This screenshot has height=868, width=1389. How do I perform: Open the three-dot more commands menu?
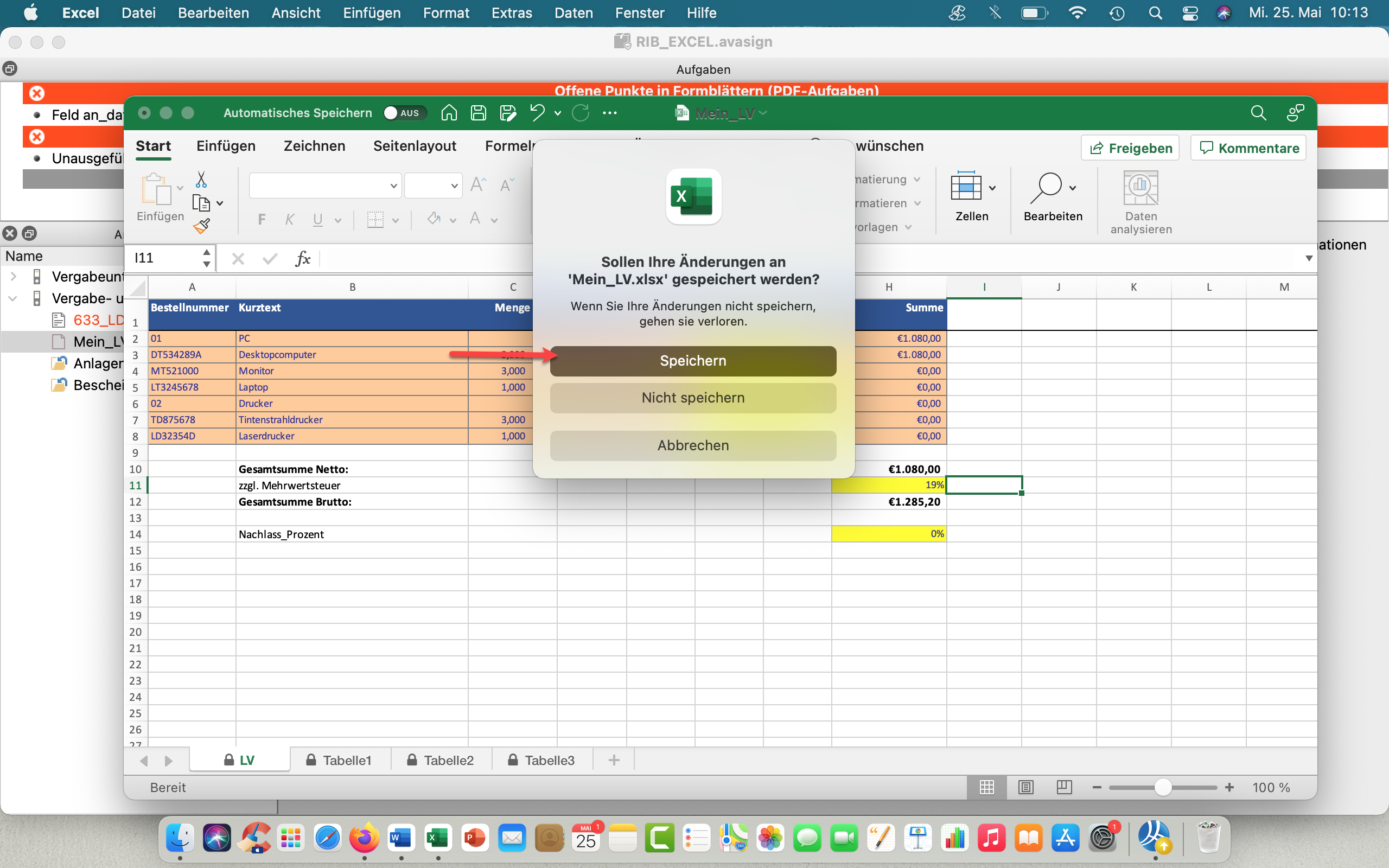[x=609, y=113]
